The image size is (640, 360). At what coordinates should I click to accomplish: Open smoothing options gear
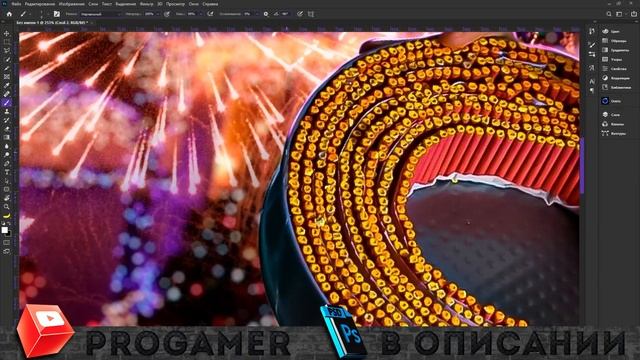point(266,14)
